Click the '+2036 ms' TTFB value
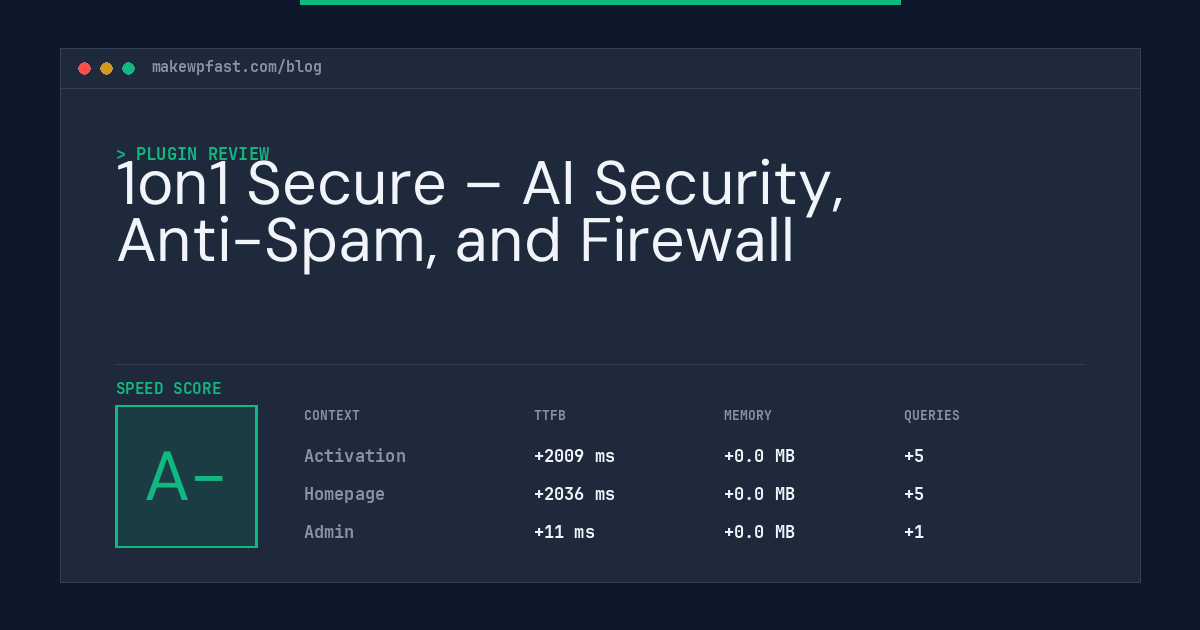 (574, 494)
